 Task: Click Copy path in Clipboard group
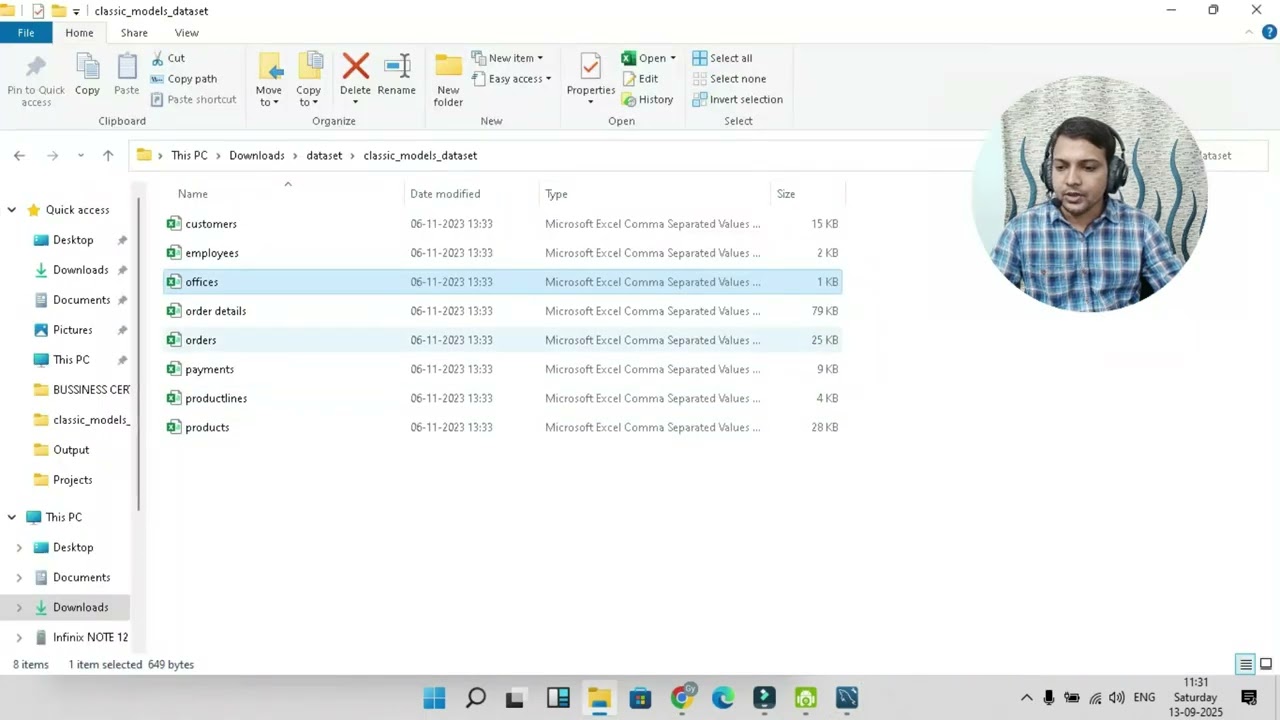pyautogui.click(x=184, y=79)
